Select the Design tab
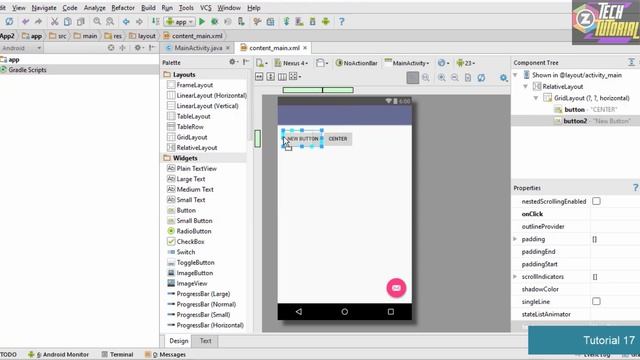The width and height of the screenshot is (640, 360). 179,341
